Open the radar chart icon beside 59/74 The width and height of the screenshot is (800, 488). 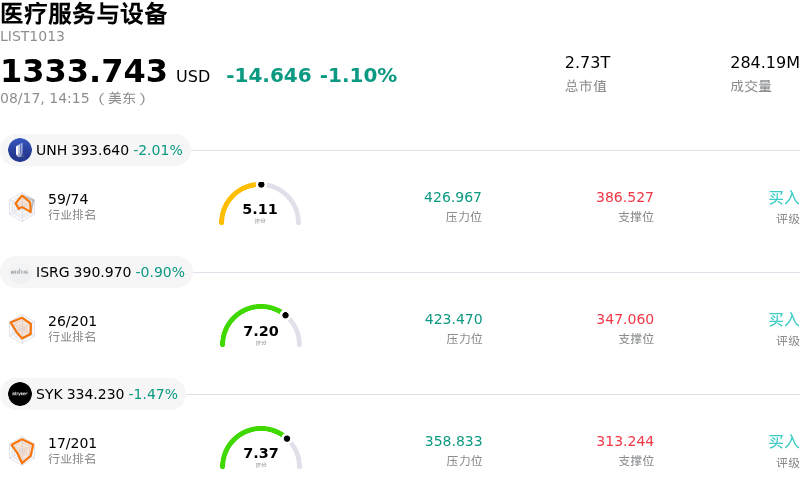(22, 207)
